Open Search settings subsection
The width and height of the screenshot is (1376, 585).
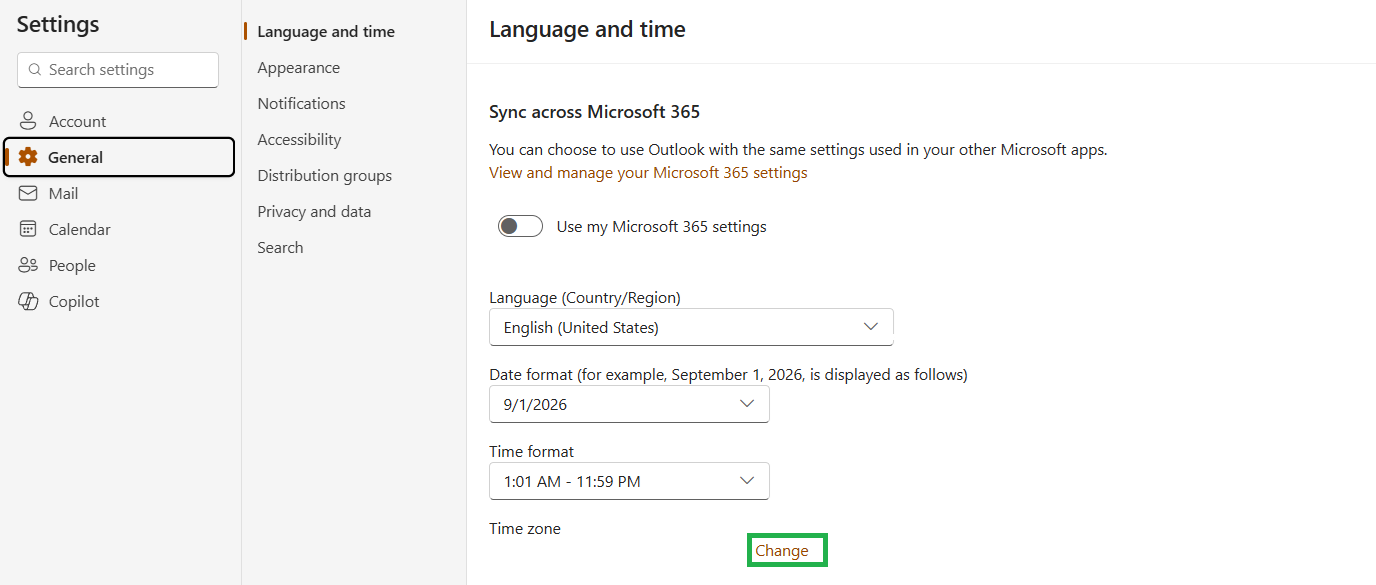click(x=280, y=248)
